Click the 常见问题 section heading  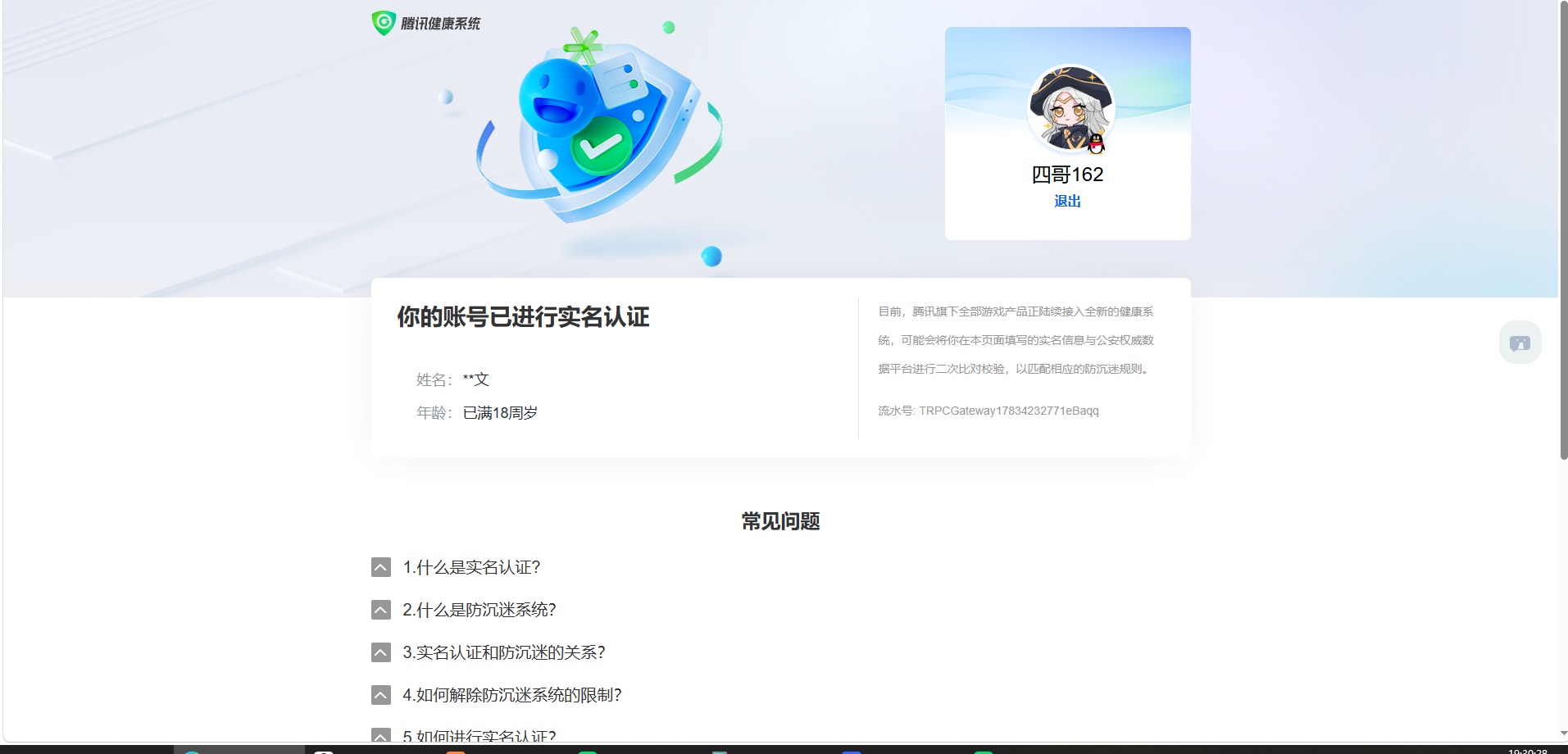(780, 521)
